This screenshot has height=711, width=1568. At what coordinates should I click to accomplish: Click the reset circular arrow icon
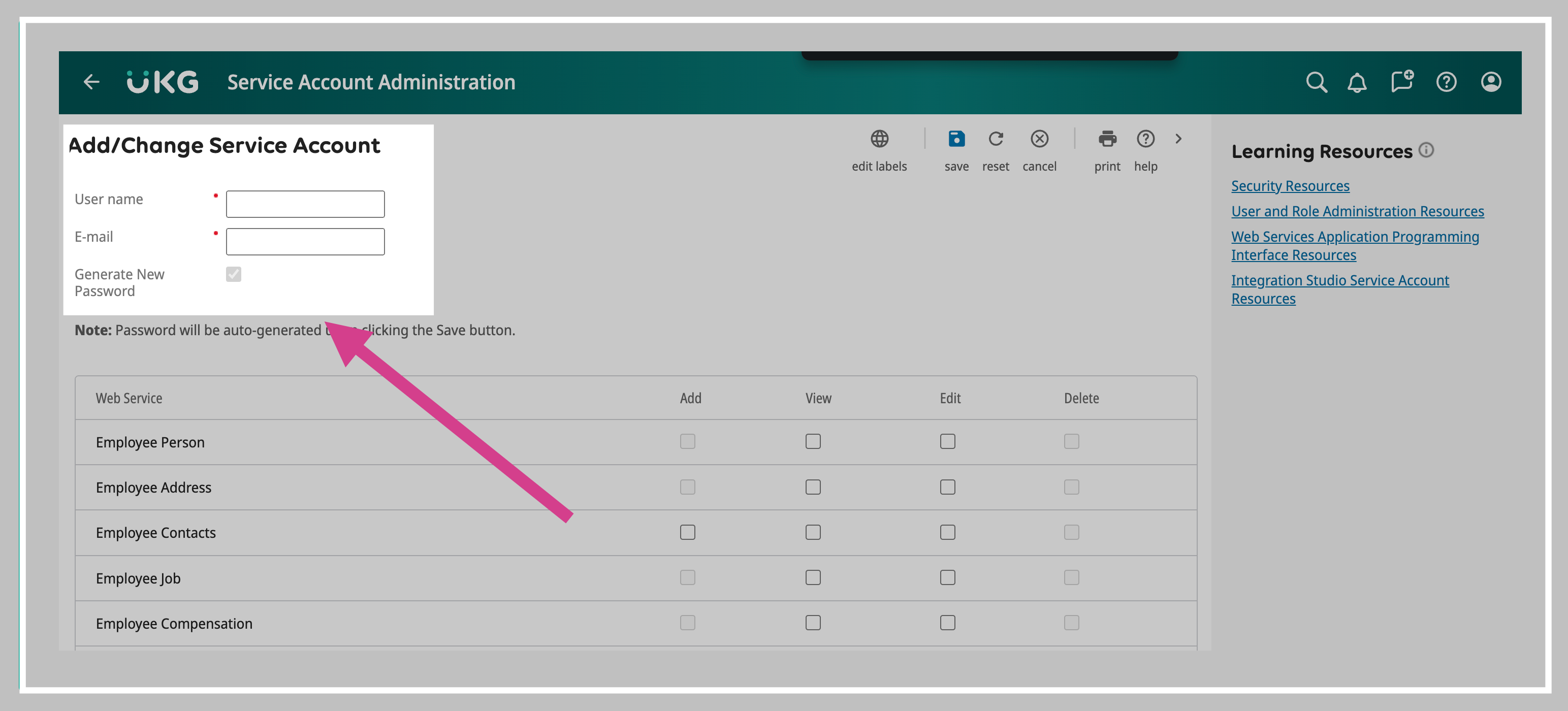[x=995, y=139]
